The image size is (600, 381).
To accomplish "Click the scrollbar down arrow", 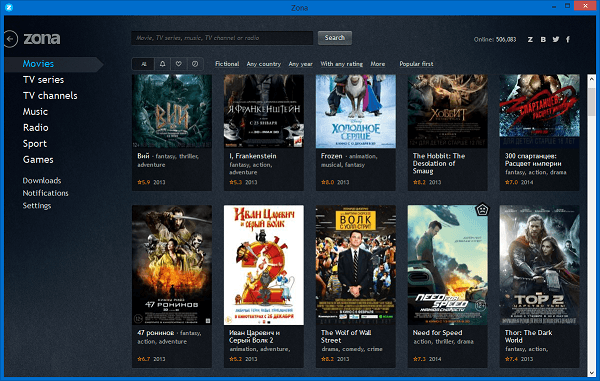I will [592, 372].
